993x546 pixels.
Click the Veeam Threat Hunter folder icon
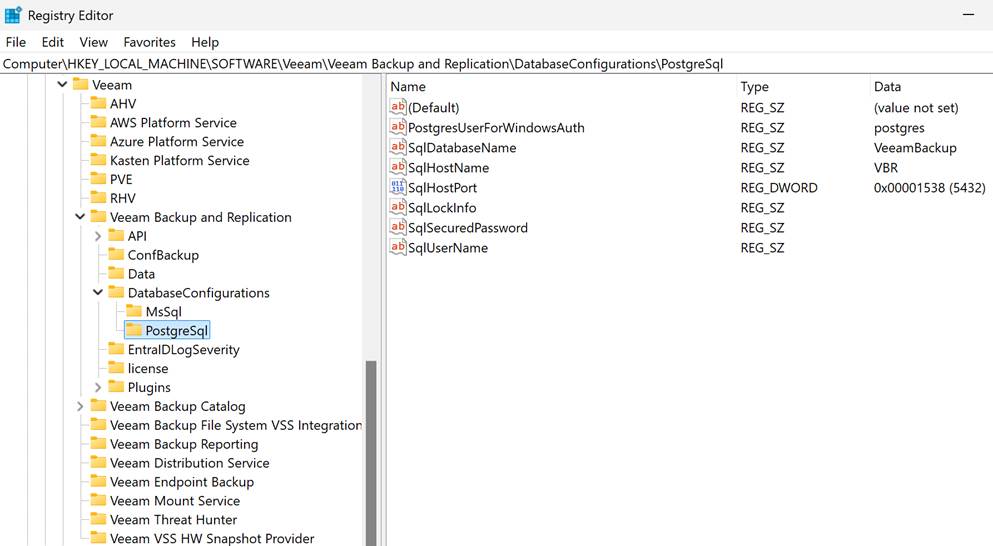[98, 520]
